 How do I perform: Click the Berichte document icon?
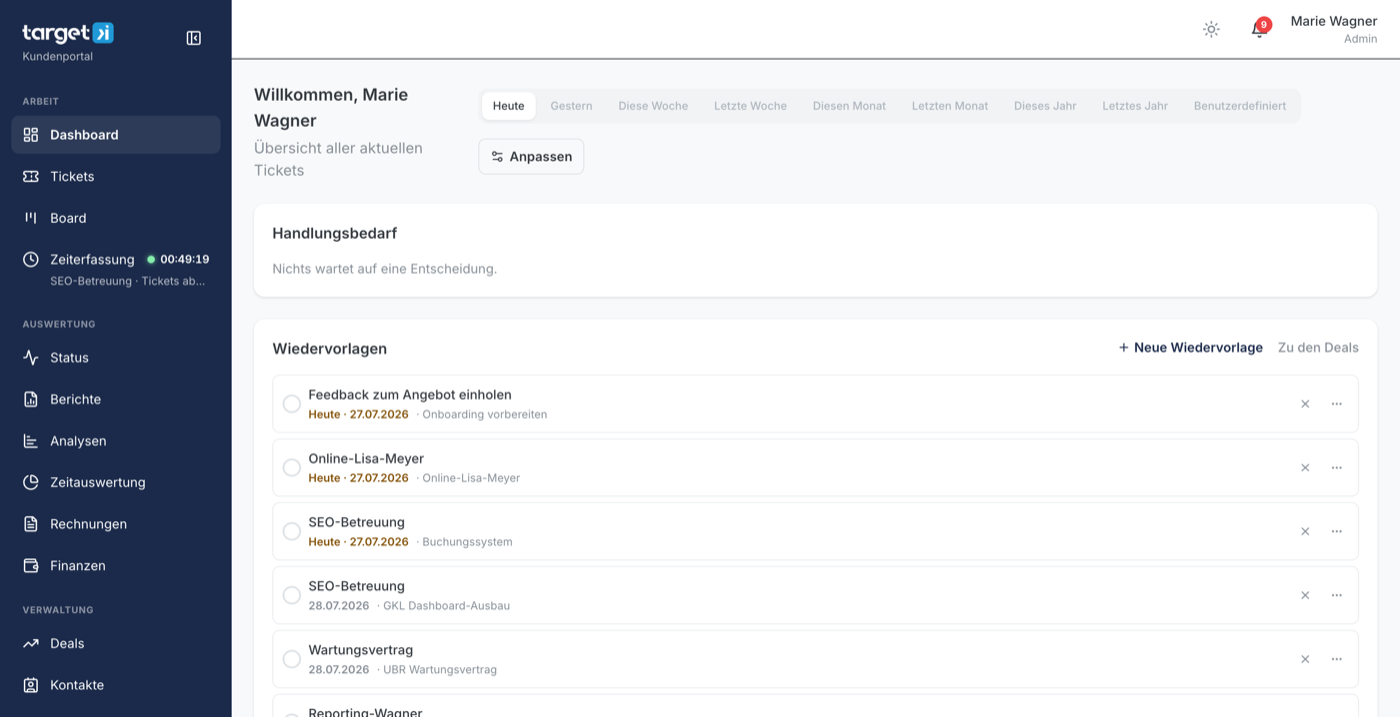31,399
